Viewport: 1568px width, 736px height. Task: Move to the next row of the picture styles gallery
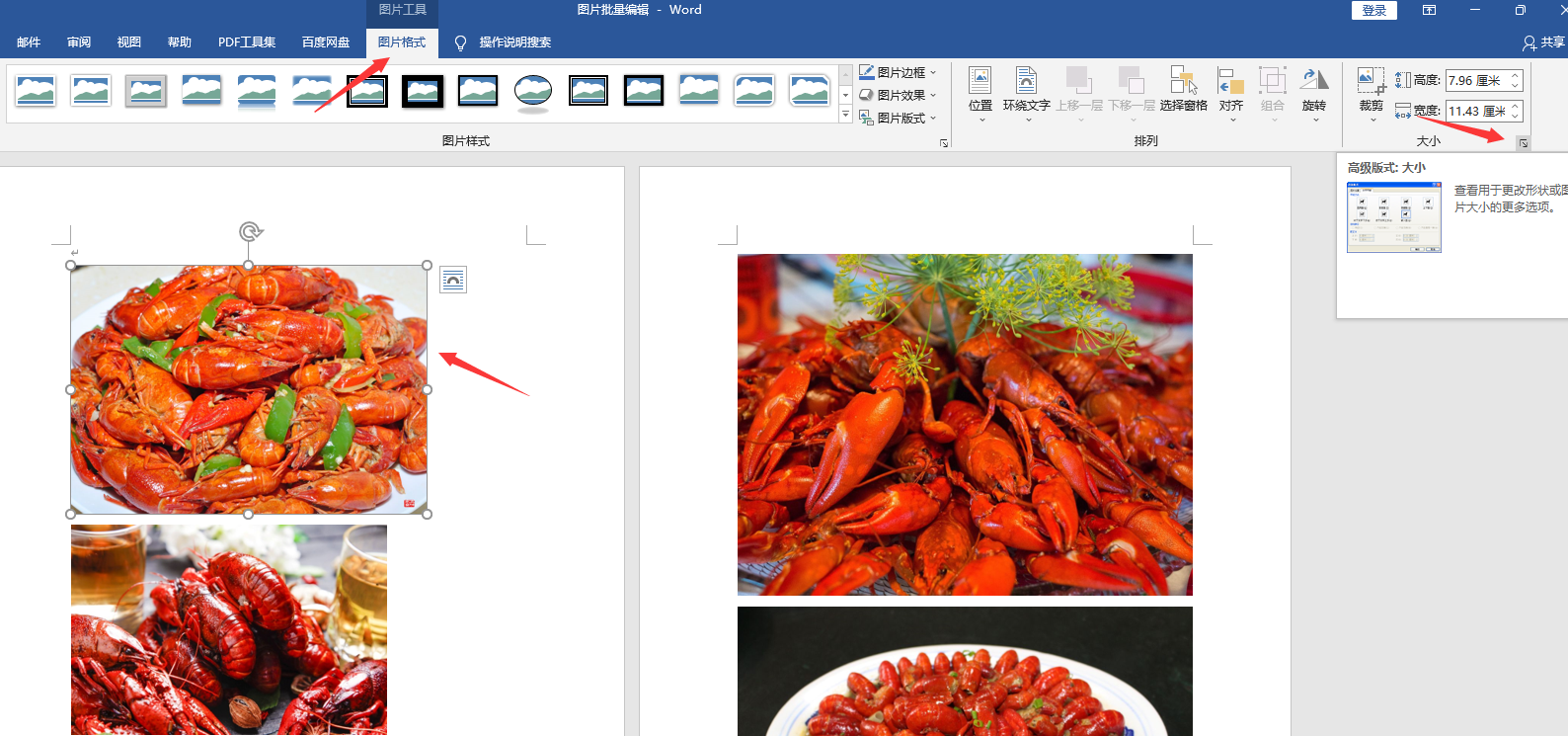(845, 96)
